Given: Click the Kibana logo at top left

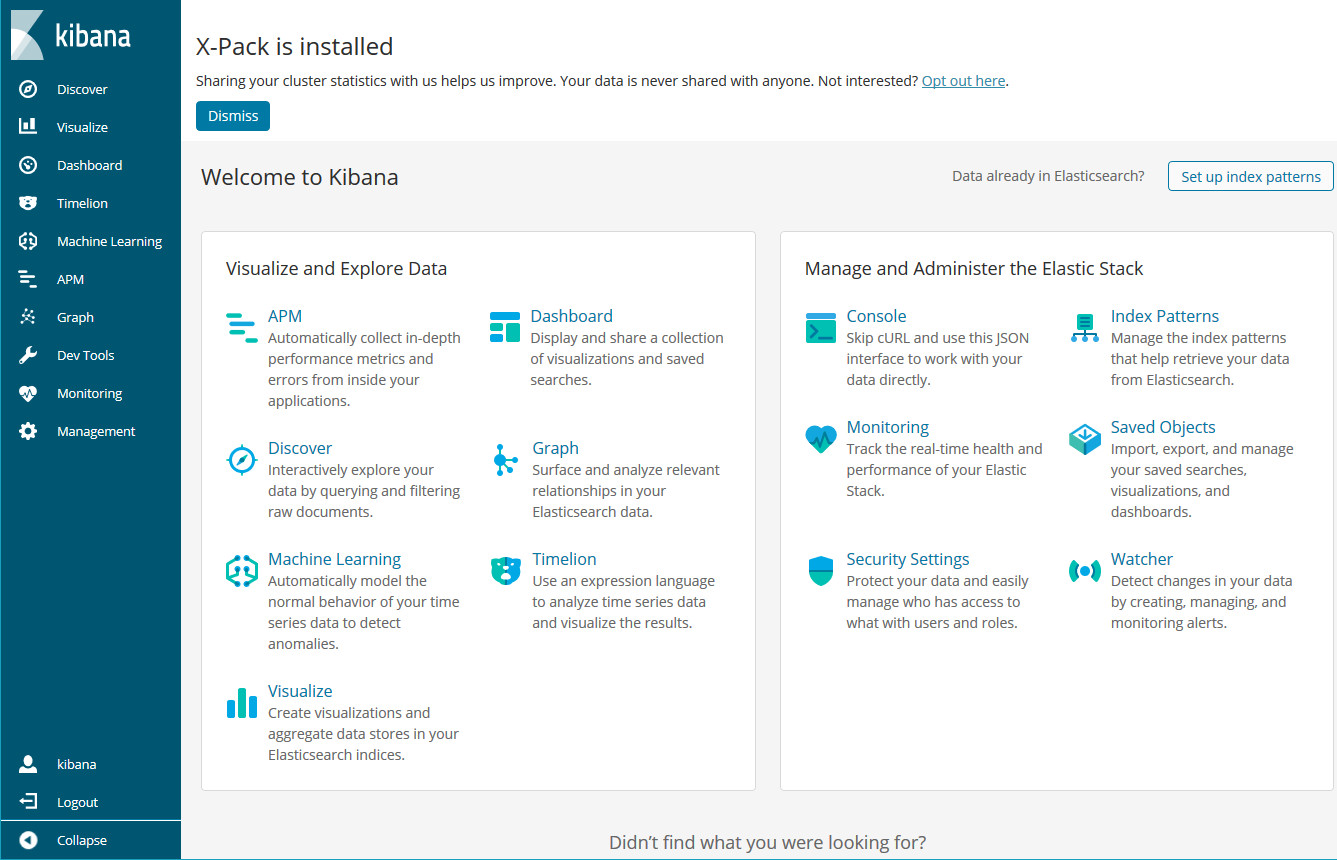Looking at the screenshot, I should click(70, 36).
